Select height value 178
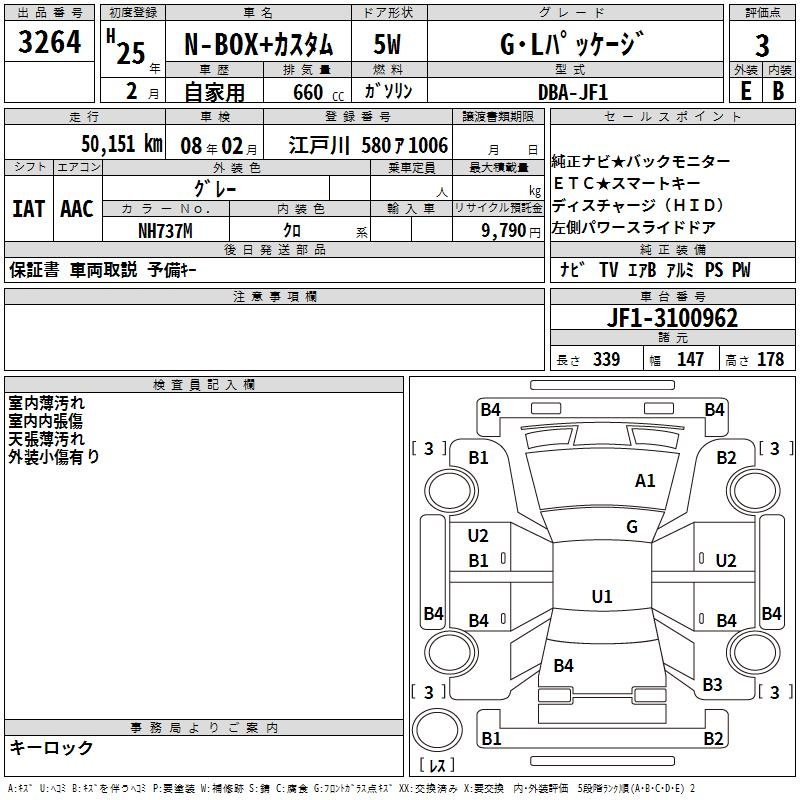The width and height of the screenshot is (800, 800). pos(770,359)
